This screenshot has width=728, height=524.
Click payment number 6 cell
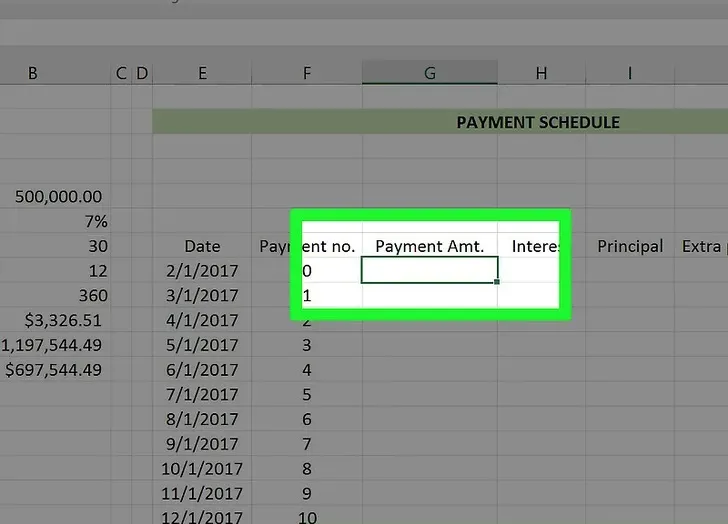click(307, 419)
